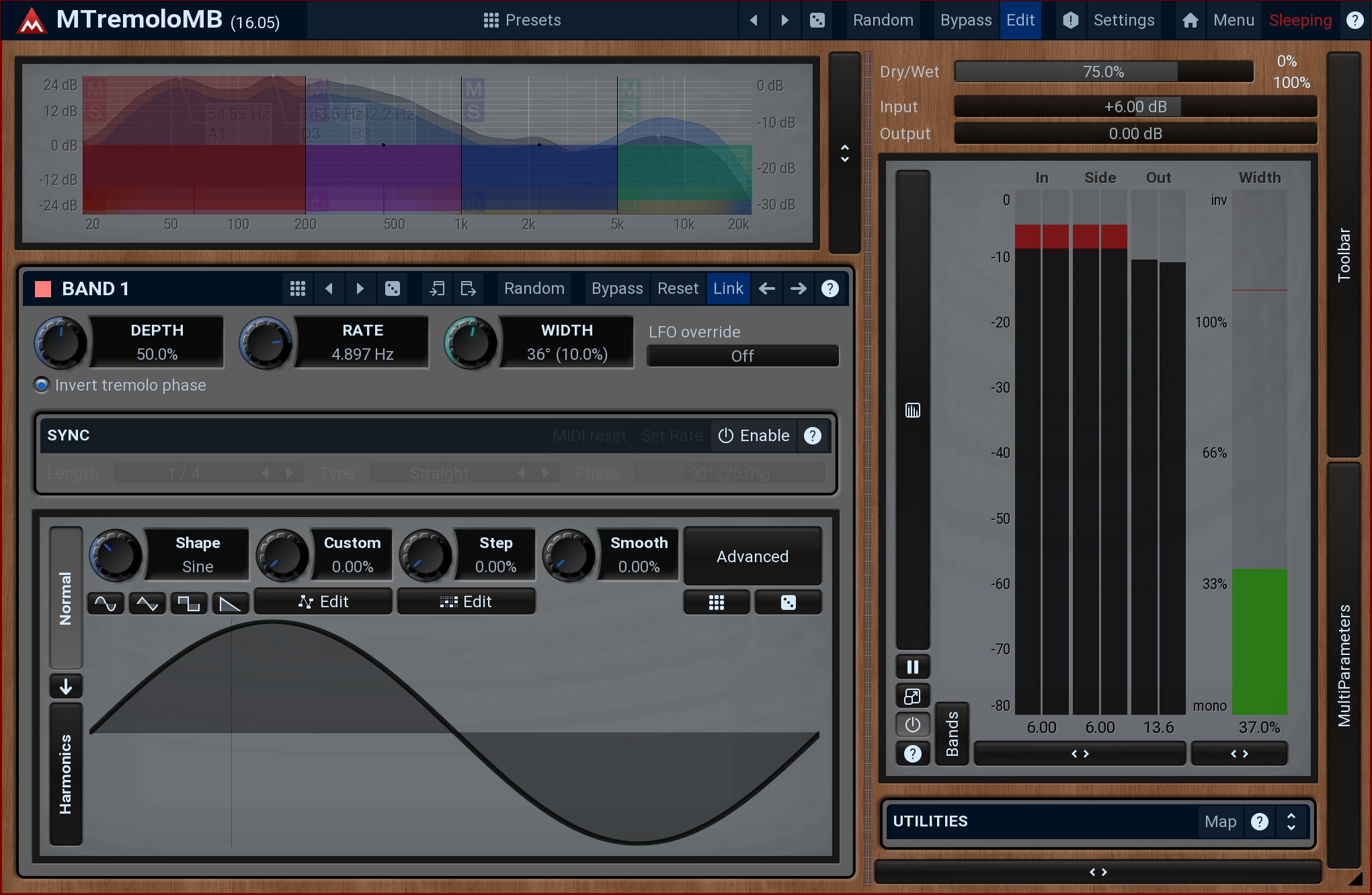The image size is (1372, 895).
Task: Open Advanced shape settings
Action: [752, 556]
